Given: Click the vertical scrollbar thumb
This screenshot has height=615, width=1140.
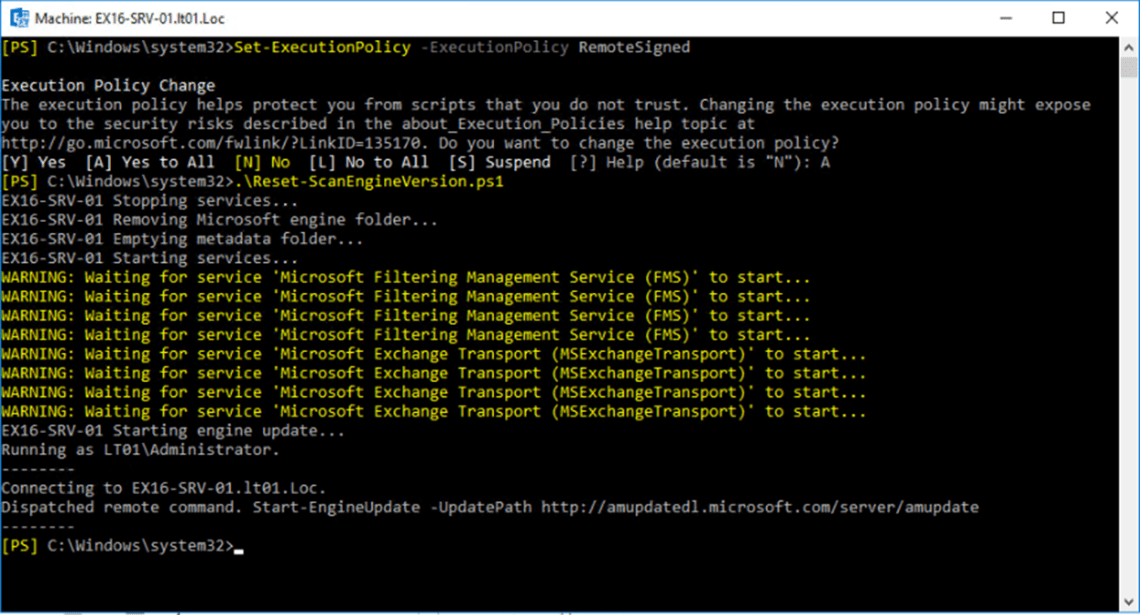Looking at the screenshot, I should click(1129, 67).
